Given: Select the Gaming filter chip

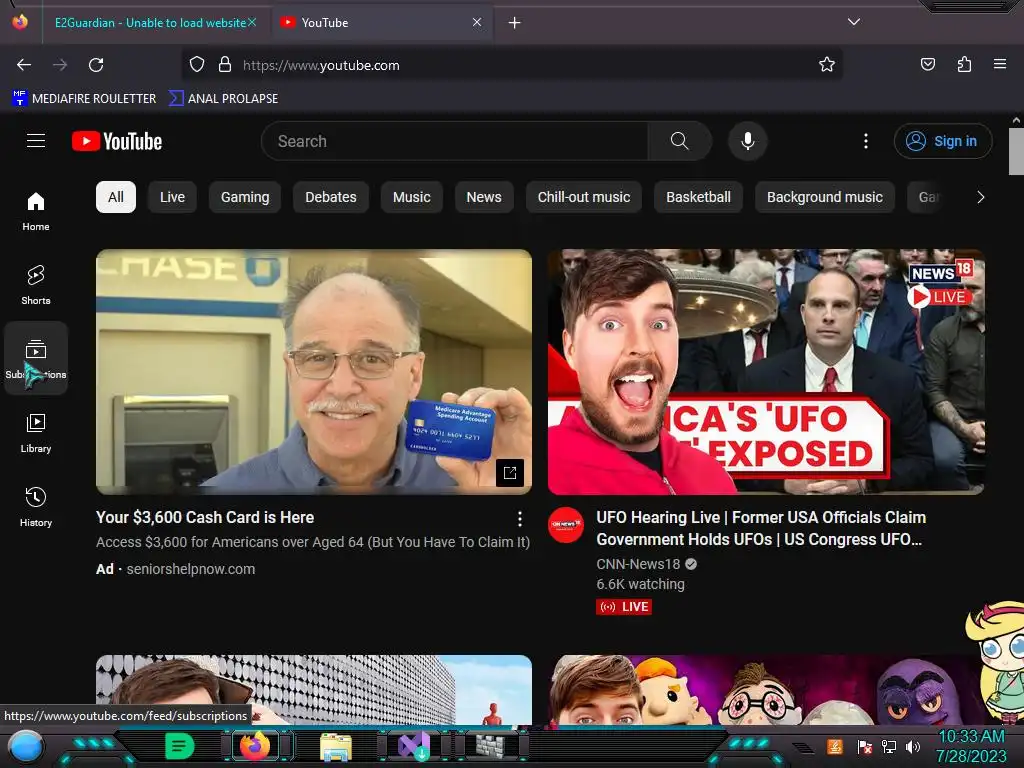Looking at the screenshot, I should (245, 197).
